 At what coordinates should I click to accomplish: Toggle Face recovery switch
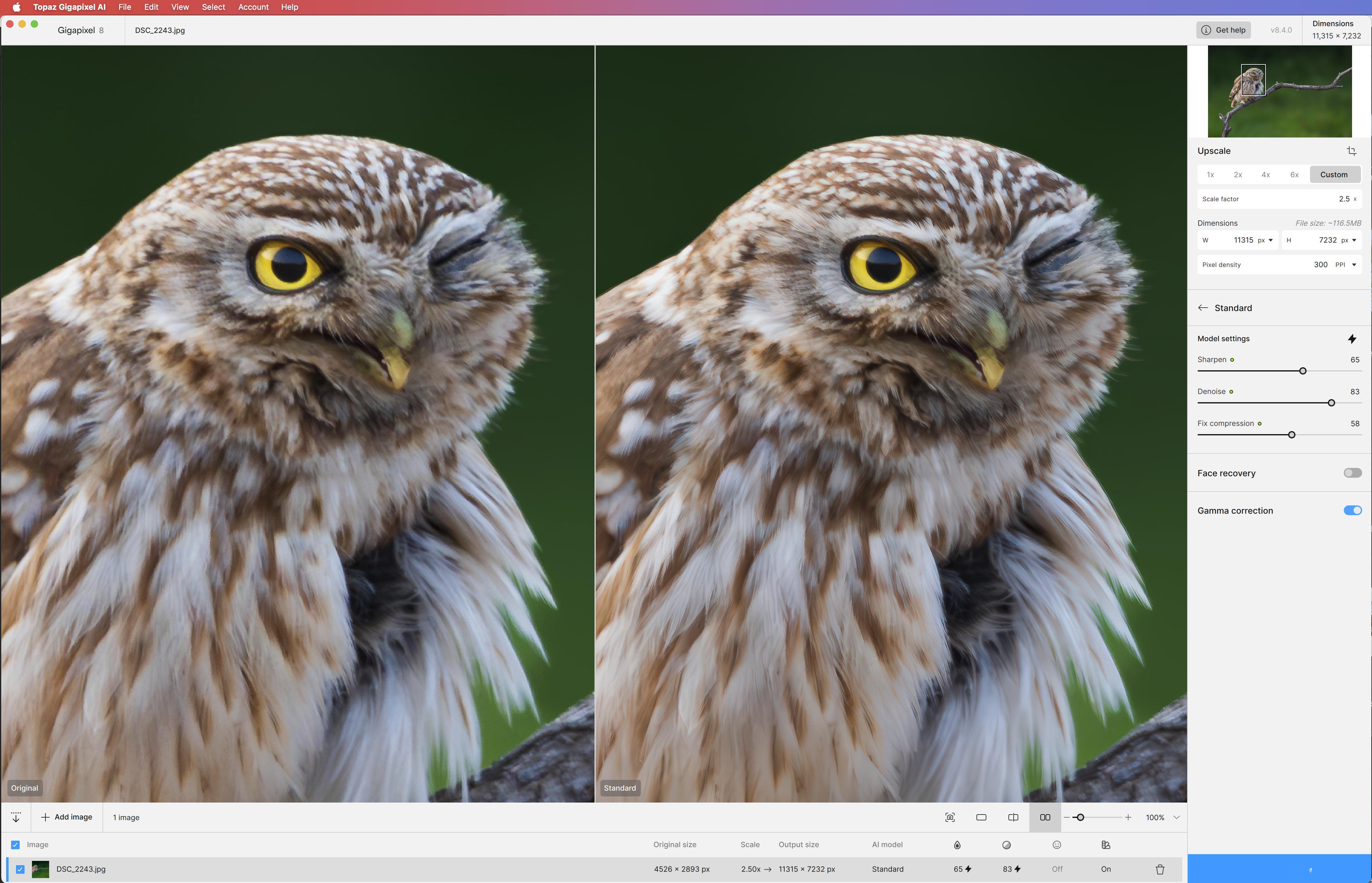click(1353, 473)
